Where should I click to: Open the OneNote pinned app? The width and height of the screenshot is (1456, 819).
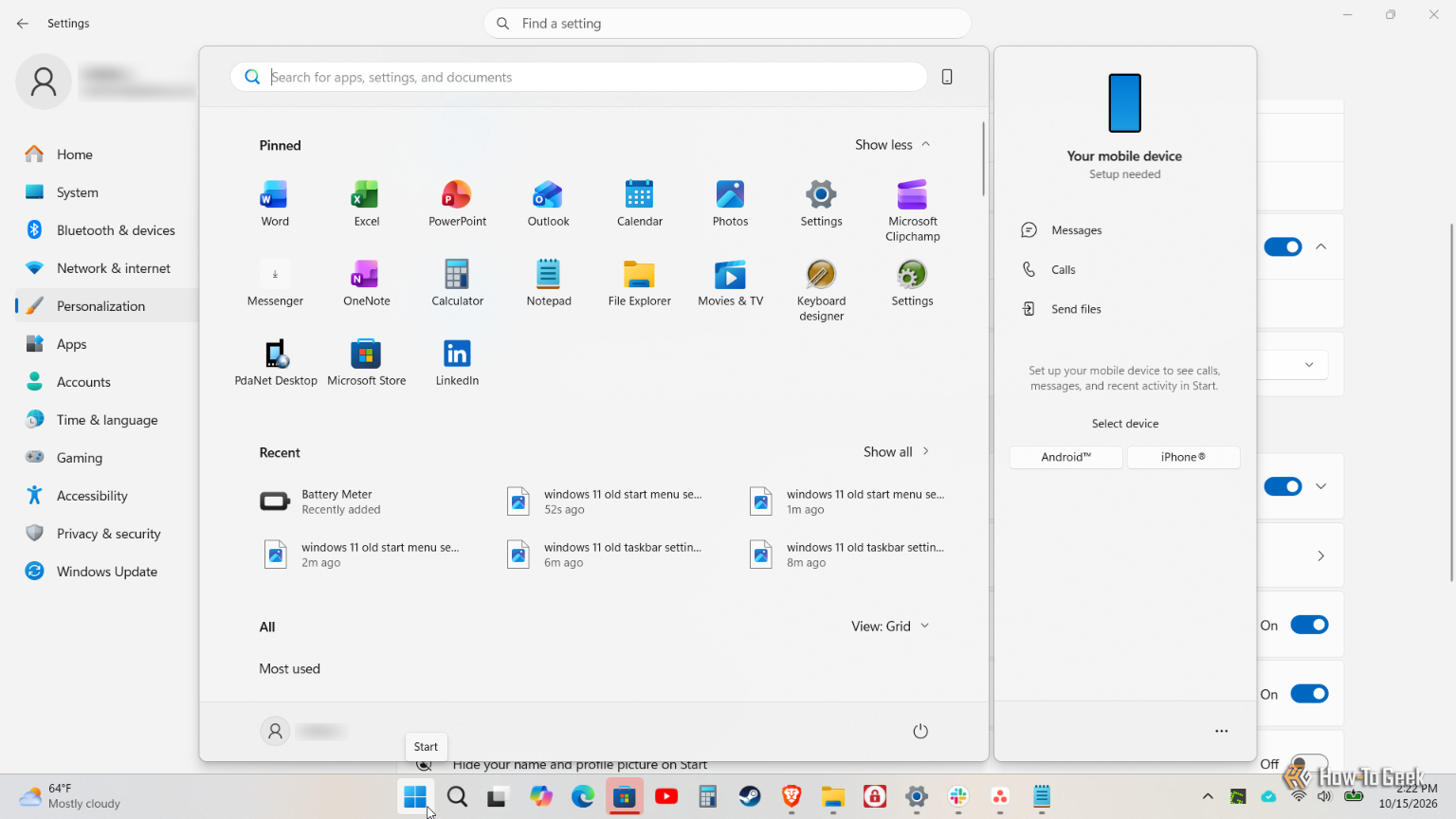(x=366, y=282)
